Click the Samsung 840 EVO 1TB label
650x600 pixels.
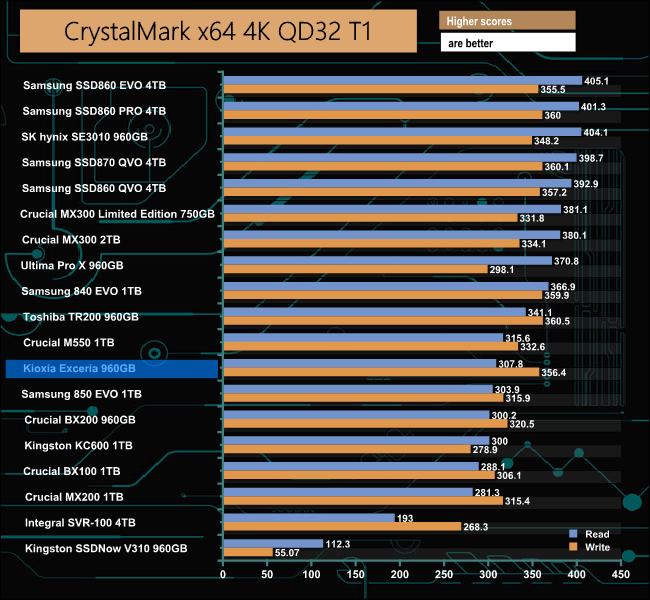[82, 291]
